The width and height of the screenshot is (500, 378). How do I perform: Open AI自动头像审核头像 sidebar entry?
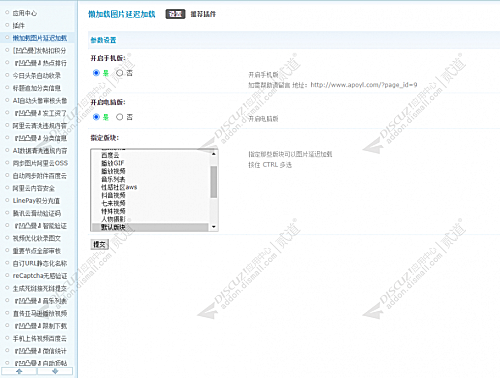[x=40, y=101]
